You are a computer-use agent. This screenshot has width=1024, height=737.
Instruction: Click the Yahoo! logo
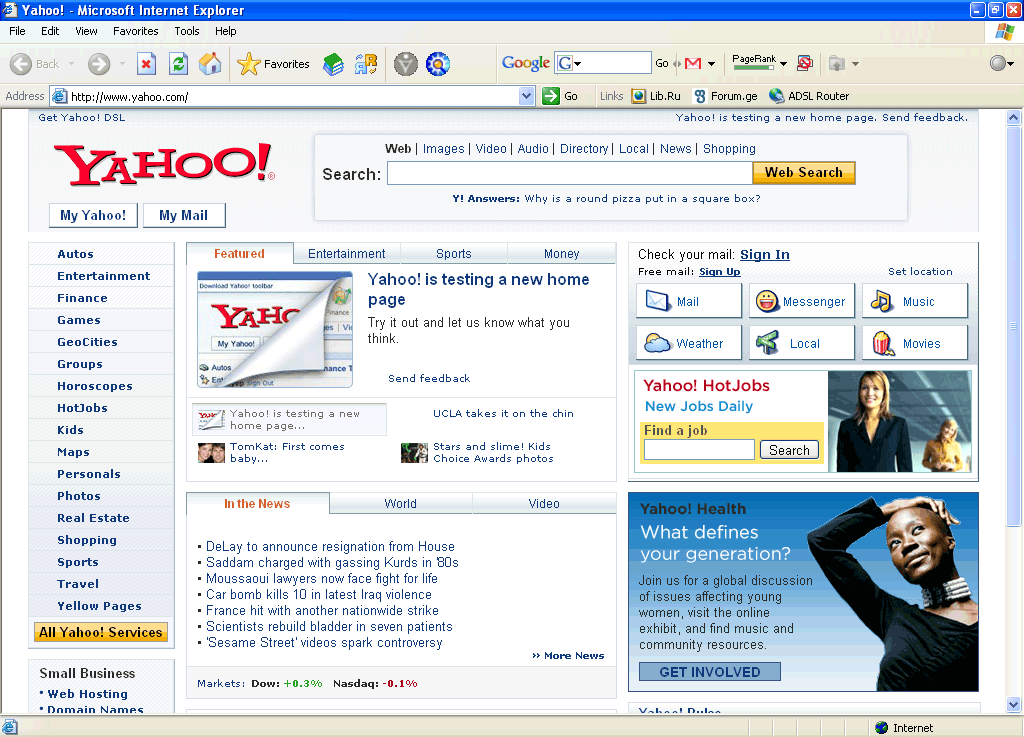click(164, 163)
